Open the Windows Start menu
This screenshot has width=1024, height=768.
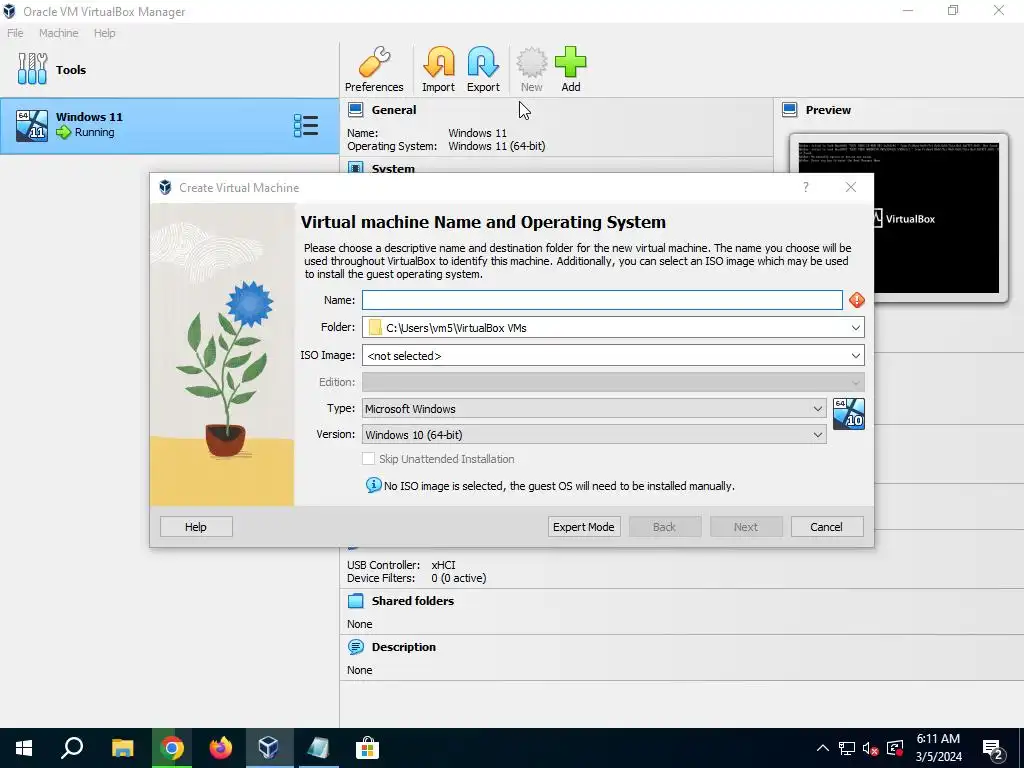pos(24,748)
